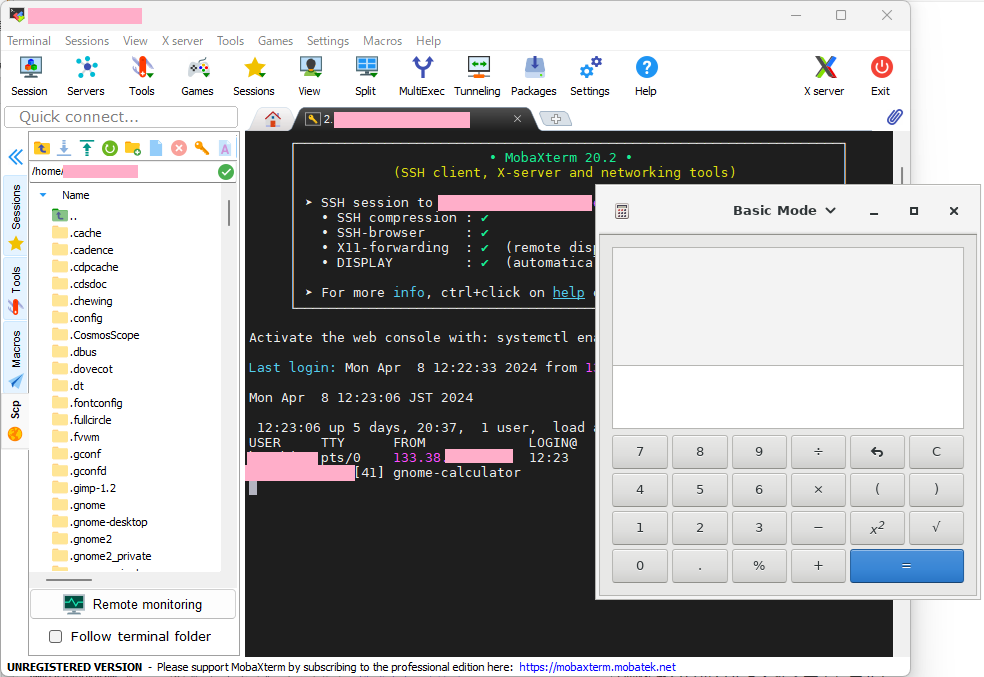Screen dimensions: 984x677
Task: Launch MultiExec from the toolbar
Action: 422,76
